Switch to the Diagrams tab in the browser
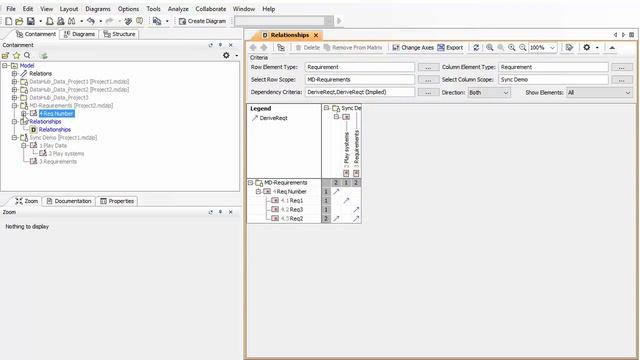The width and height of the screenshot is (640, 360). pos(79,34)
